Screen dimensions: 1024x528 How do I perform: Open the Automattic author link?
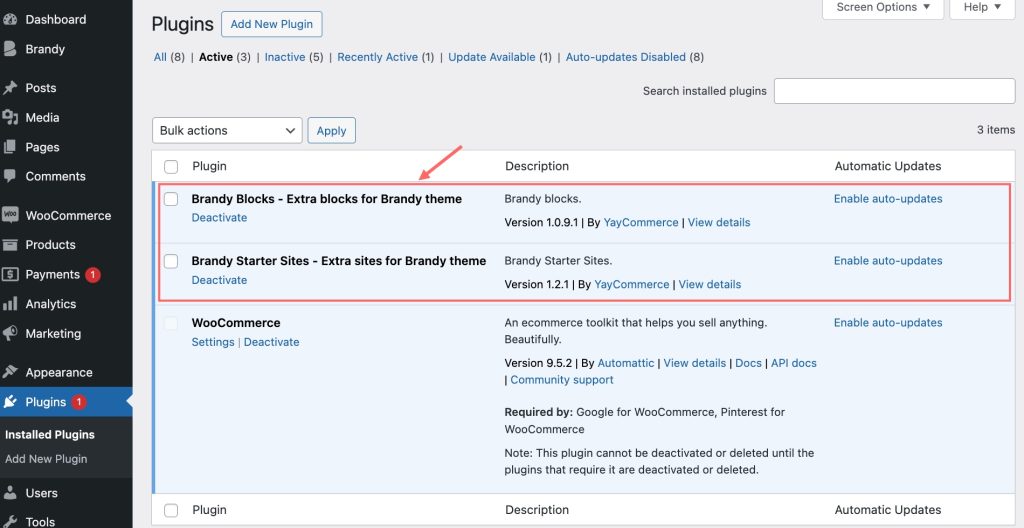[x=626, y=363]
